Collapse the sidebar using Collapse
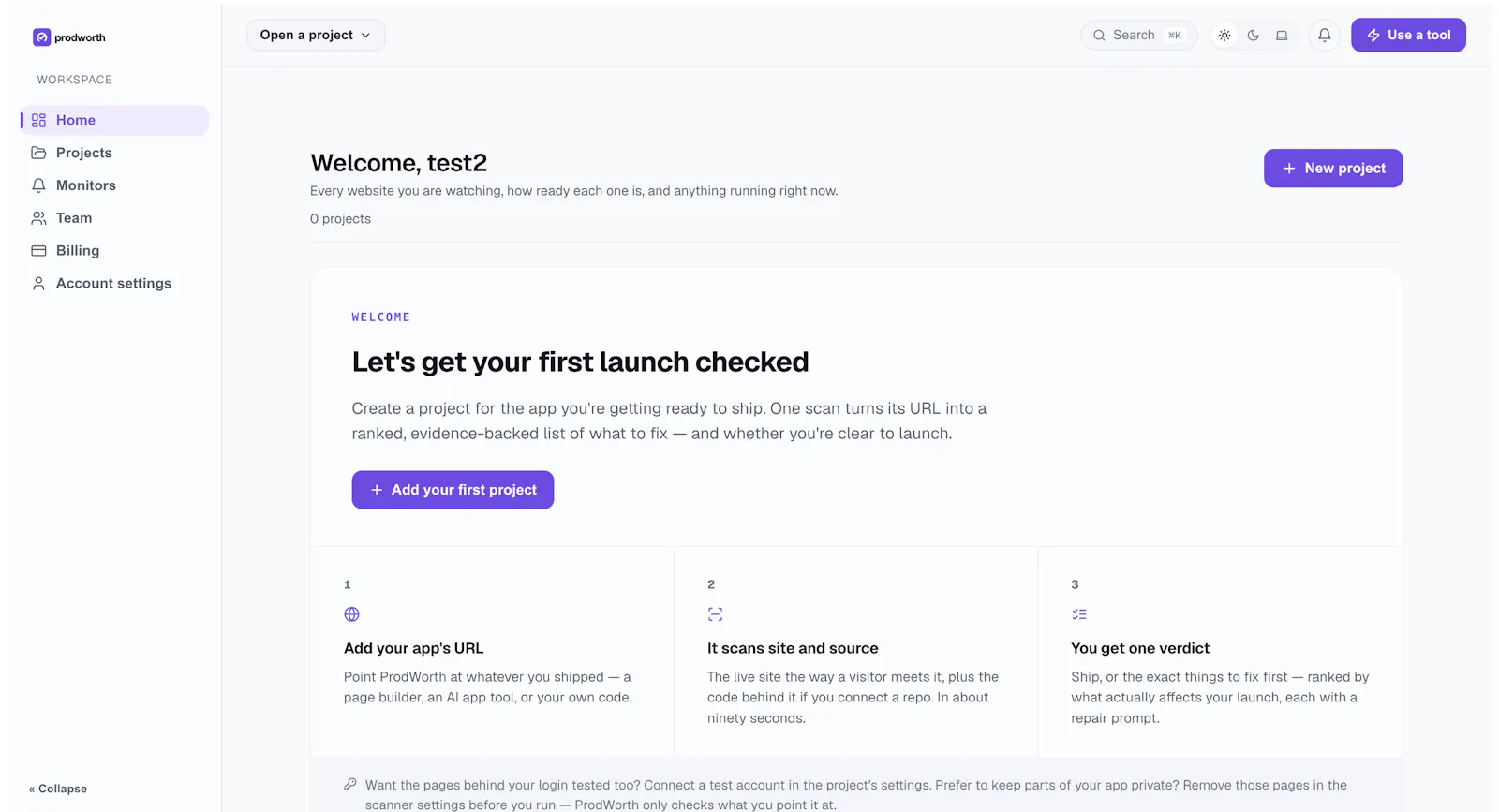 pyautogui.click(x=58, y=789)
